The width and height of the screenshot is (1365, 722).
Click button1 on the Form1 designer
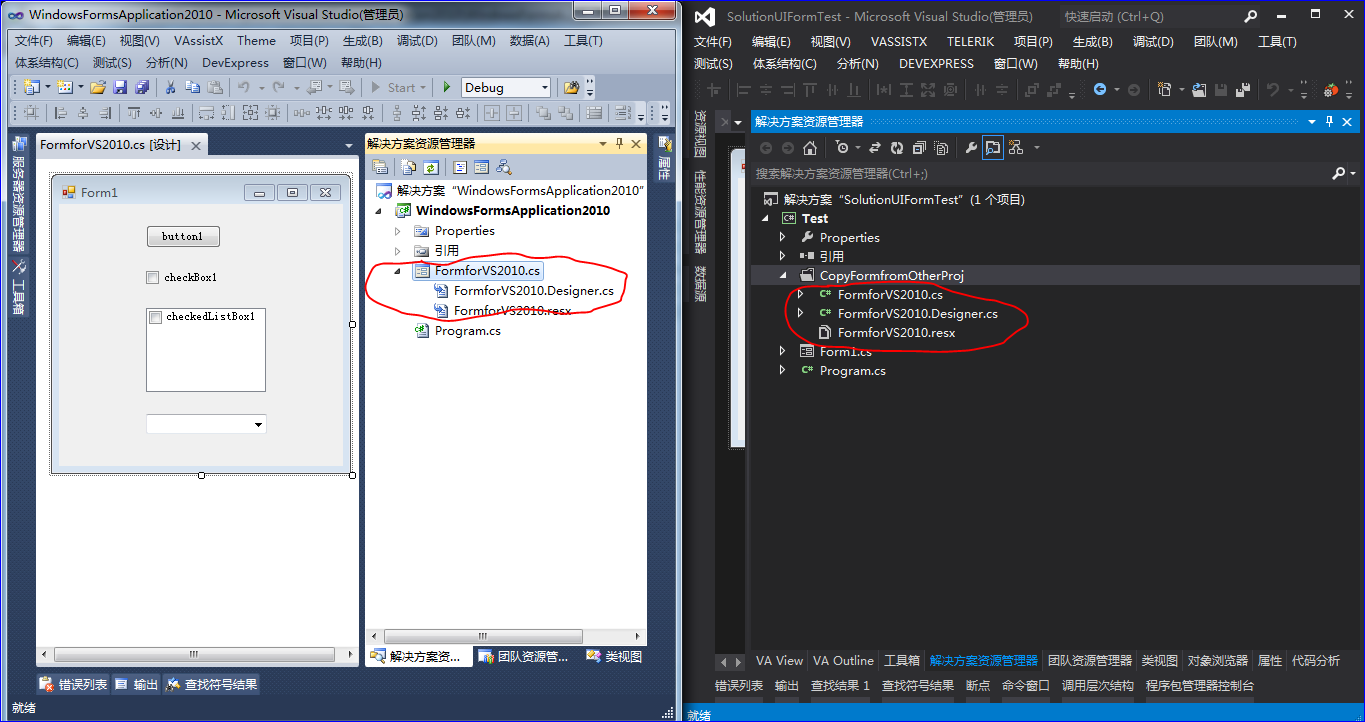(183, 237)
